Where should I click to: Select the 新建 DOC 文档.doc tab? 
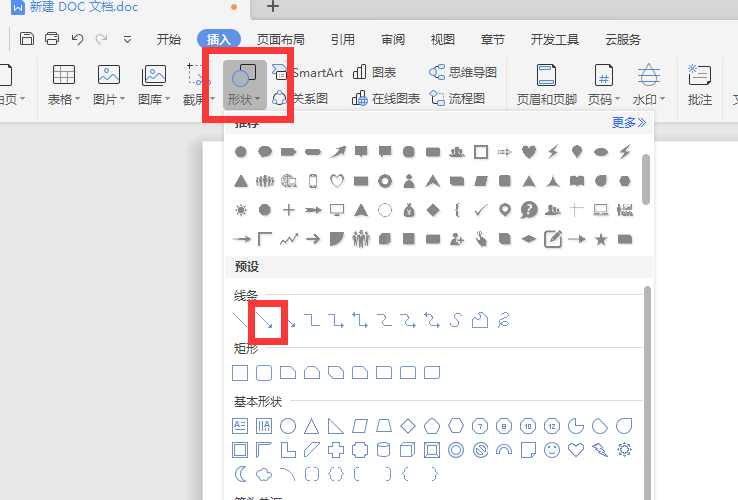(84, 7)
